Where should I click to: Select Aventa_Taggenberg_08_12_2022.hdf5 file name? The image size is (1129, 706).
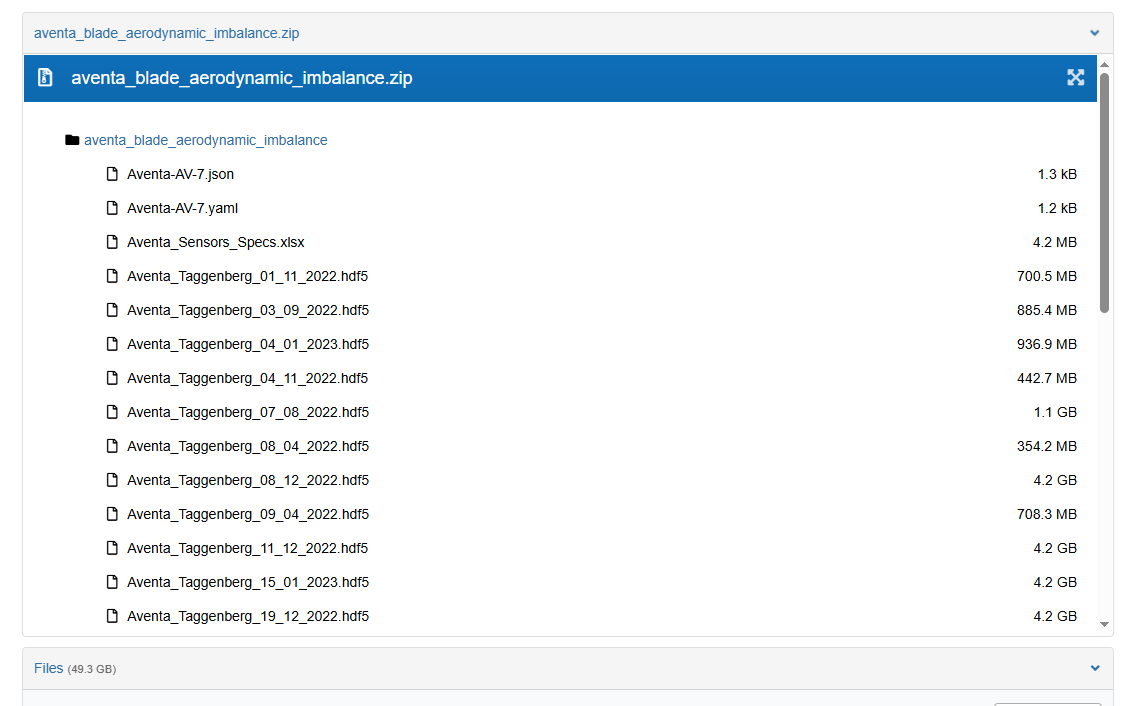coord(248,480)
